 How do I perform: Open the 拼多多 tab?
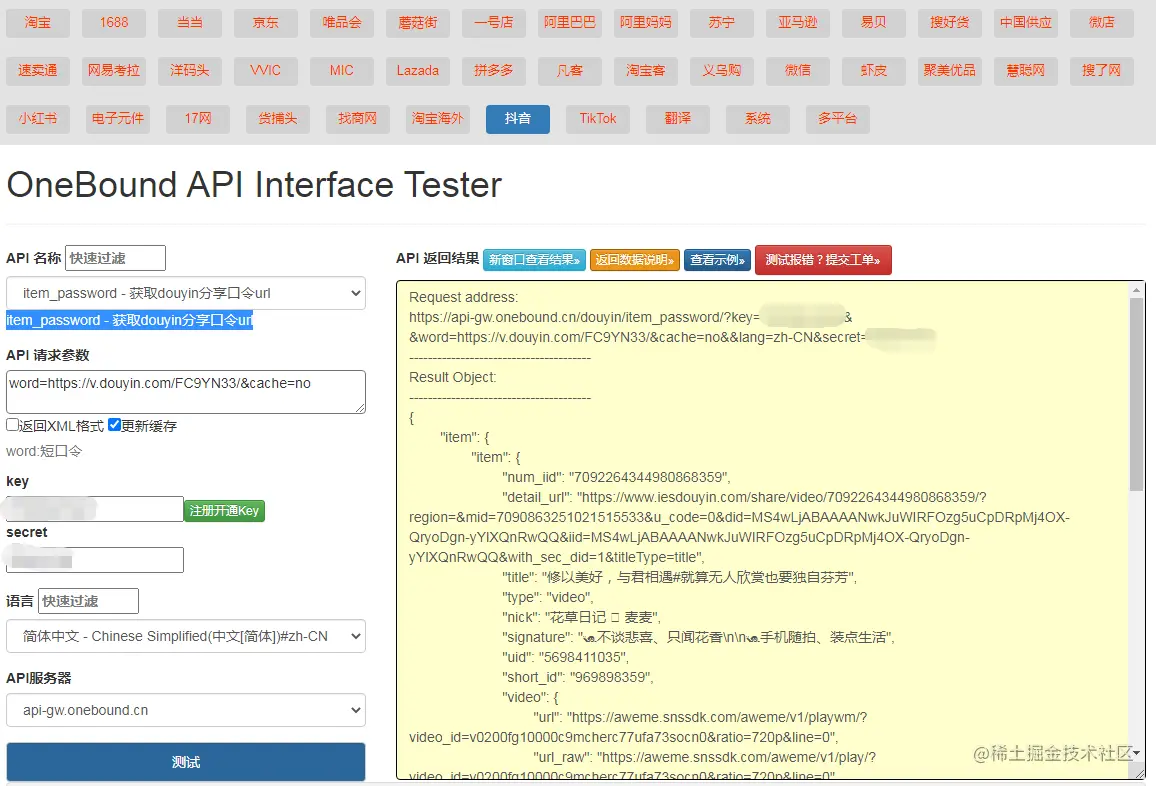click(493, 71)
